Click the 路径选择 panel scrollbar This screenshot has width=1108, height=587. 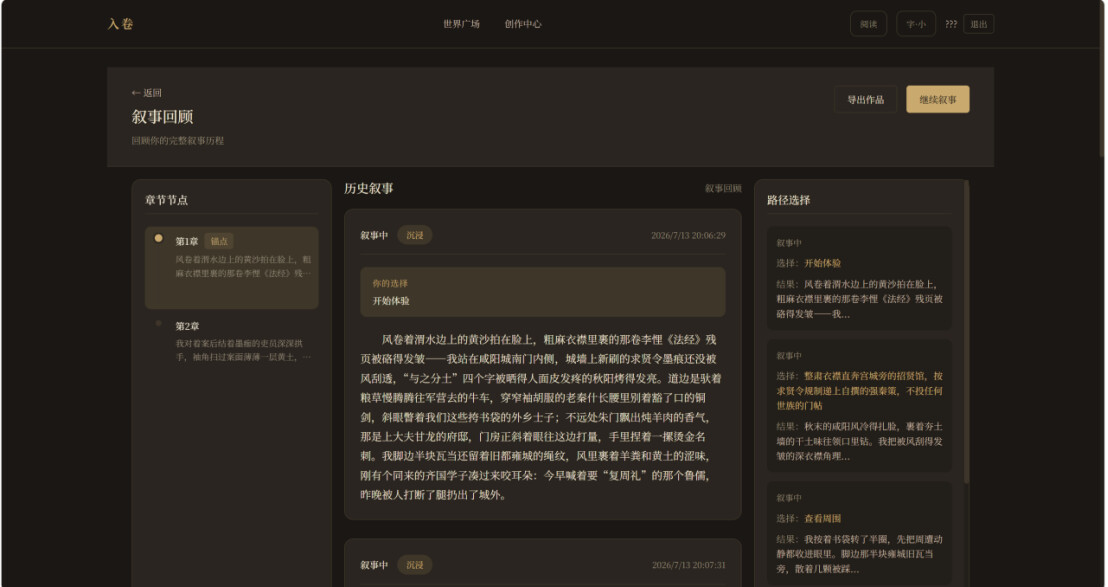pos(966,332)
